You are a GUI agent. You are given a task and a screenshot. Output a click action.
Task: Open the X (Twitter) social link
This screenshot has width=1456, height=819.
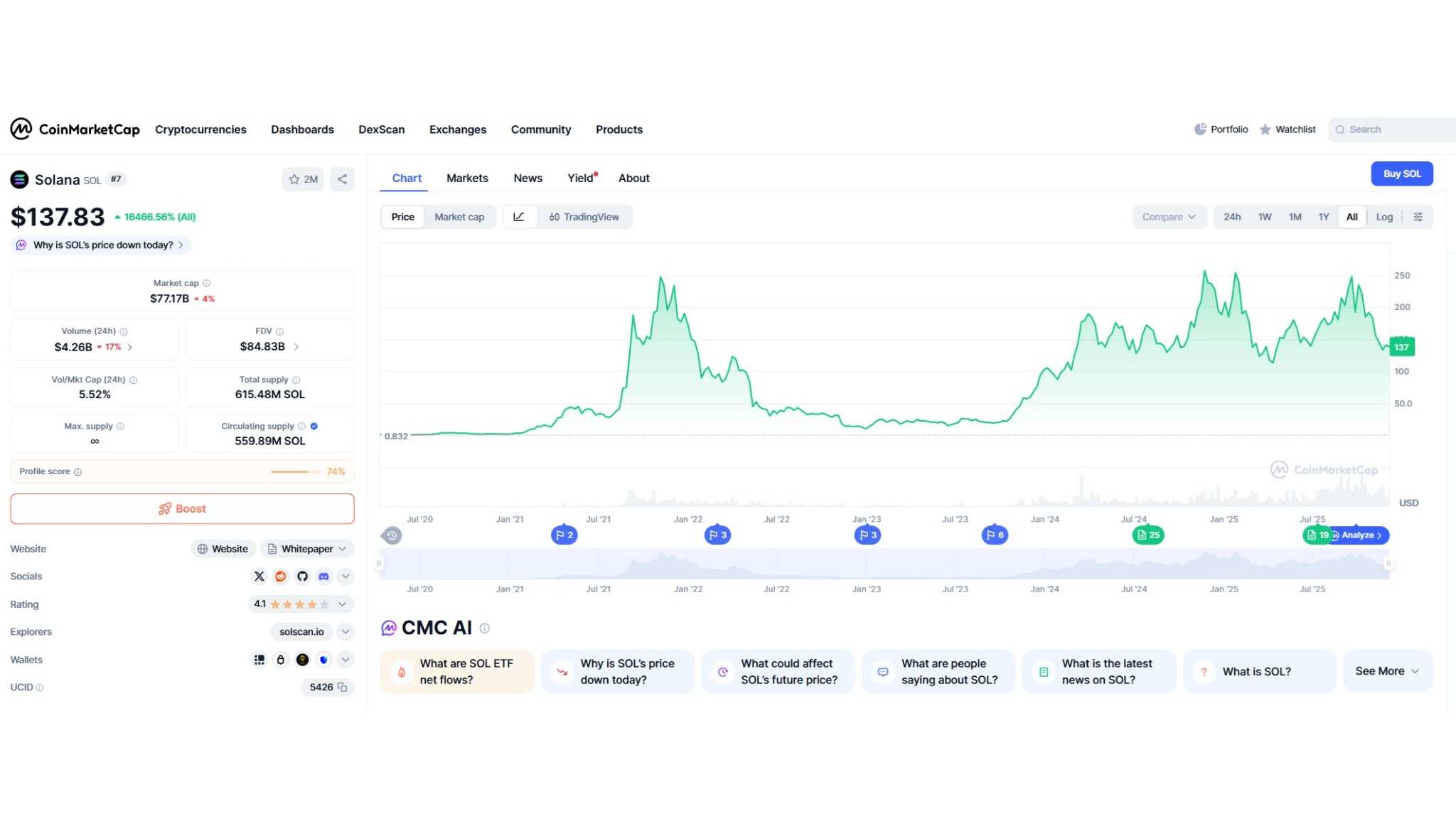pyautogui.click(x=259, y=577)
